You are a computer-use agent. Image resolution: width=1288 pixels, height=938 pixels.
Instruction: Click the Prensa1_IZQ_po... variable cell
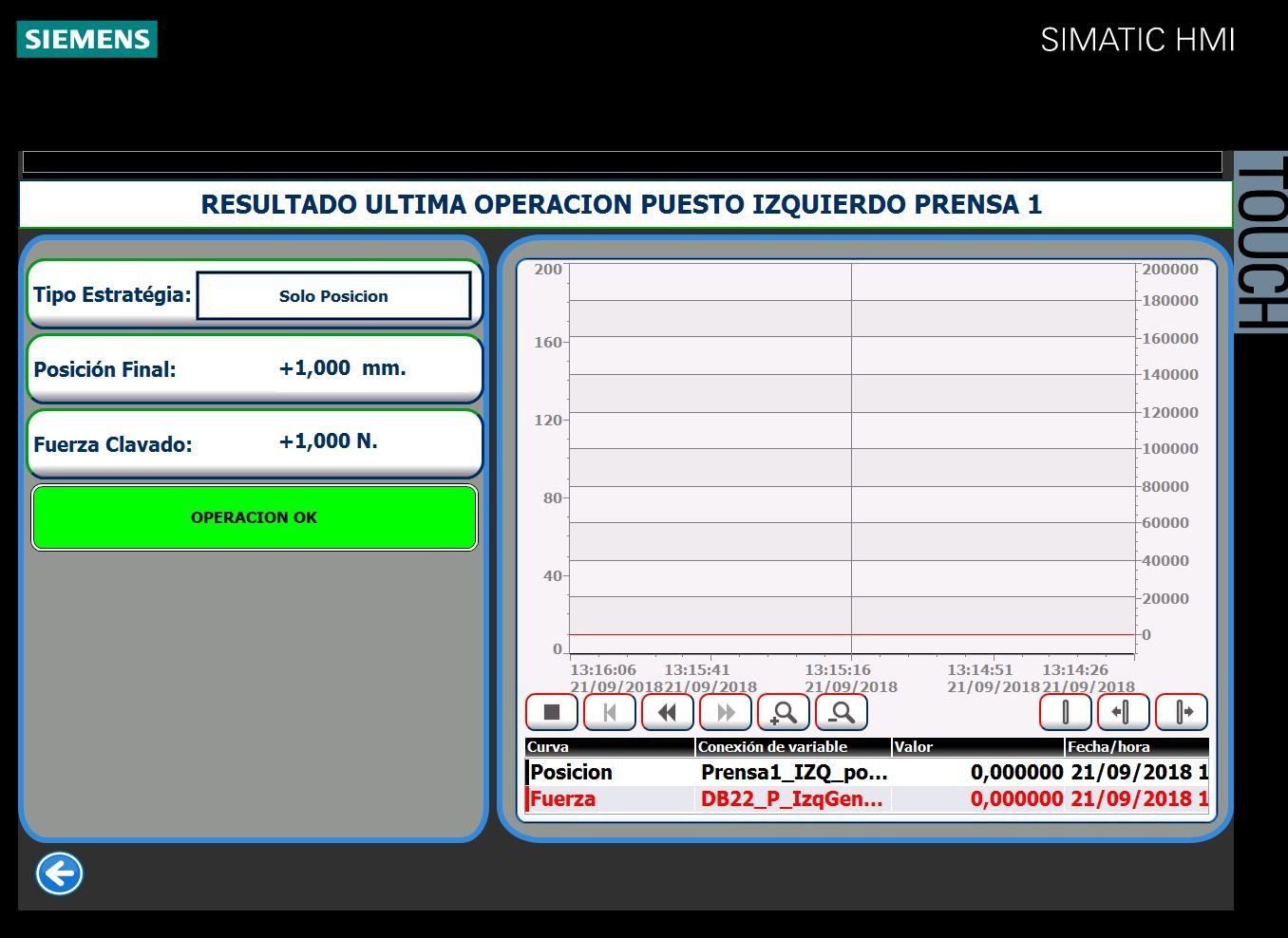(794, 772)
